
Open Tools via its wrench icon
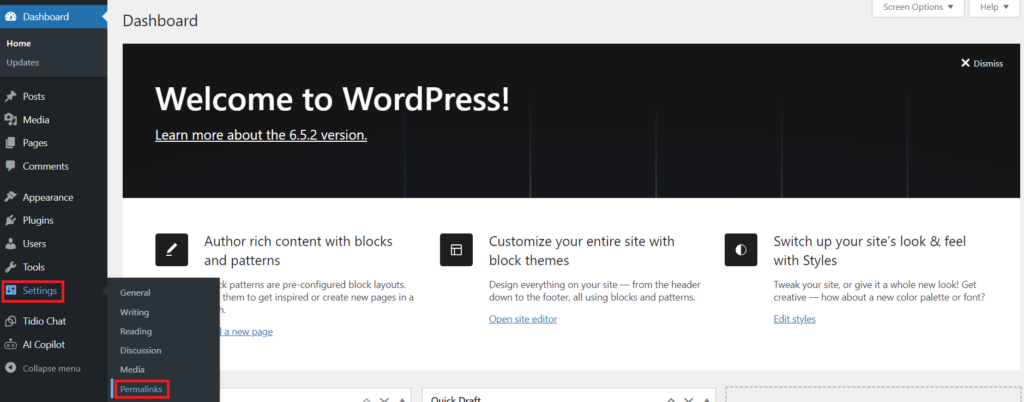pyautogui.click(x=10, y=267)
